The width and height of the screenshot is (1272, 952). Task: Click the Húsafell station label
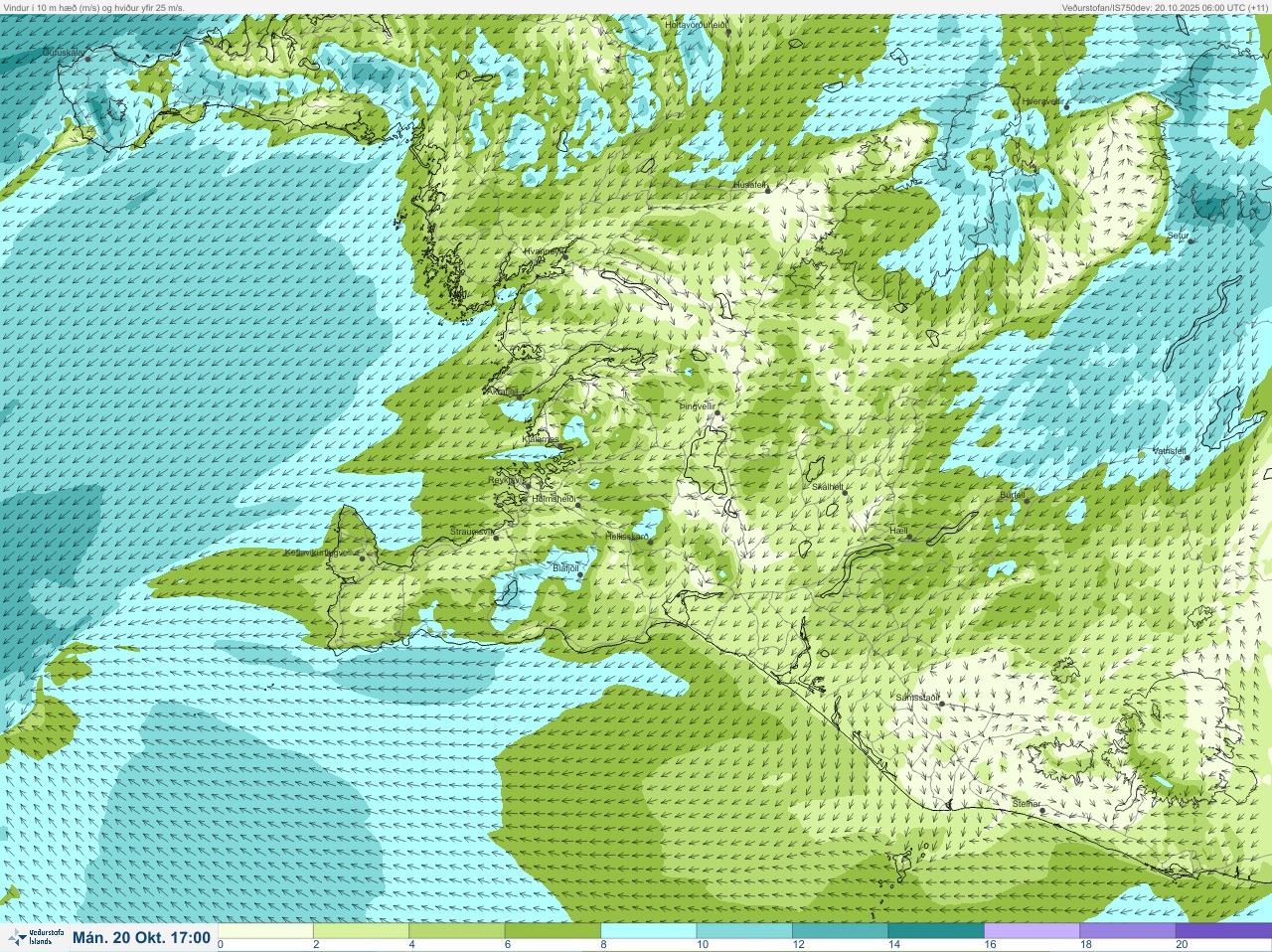[x=748, y=185]
